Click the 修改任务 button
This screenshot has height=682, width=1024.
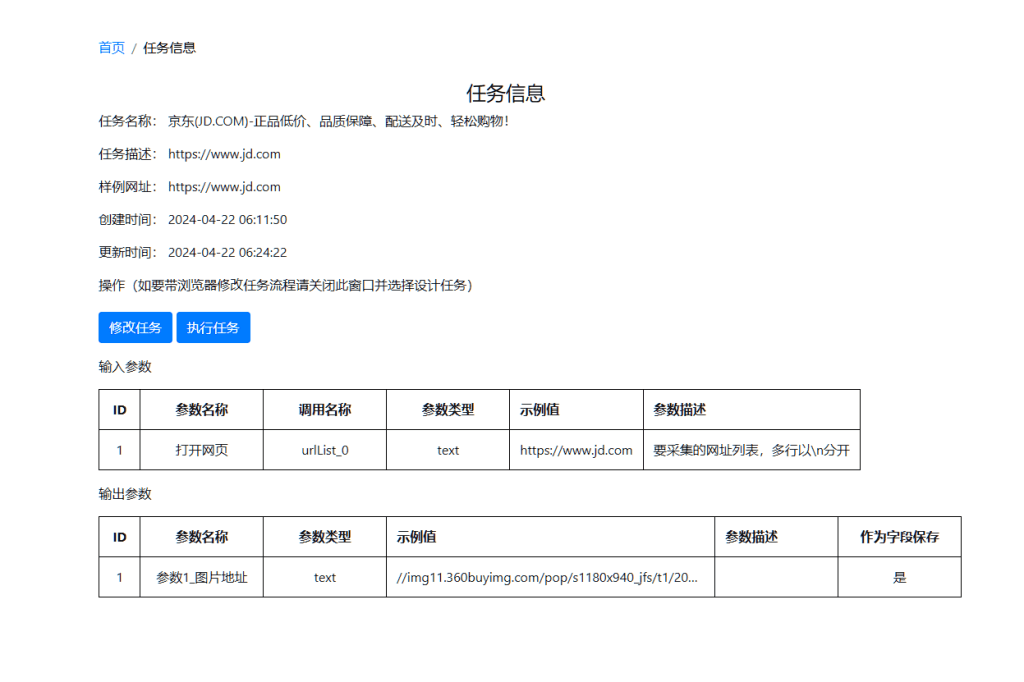point(135,327)
